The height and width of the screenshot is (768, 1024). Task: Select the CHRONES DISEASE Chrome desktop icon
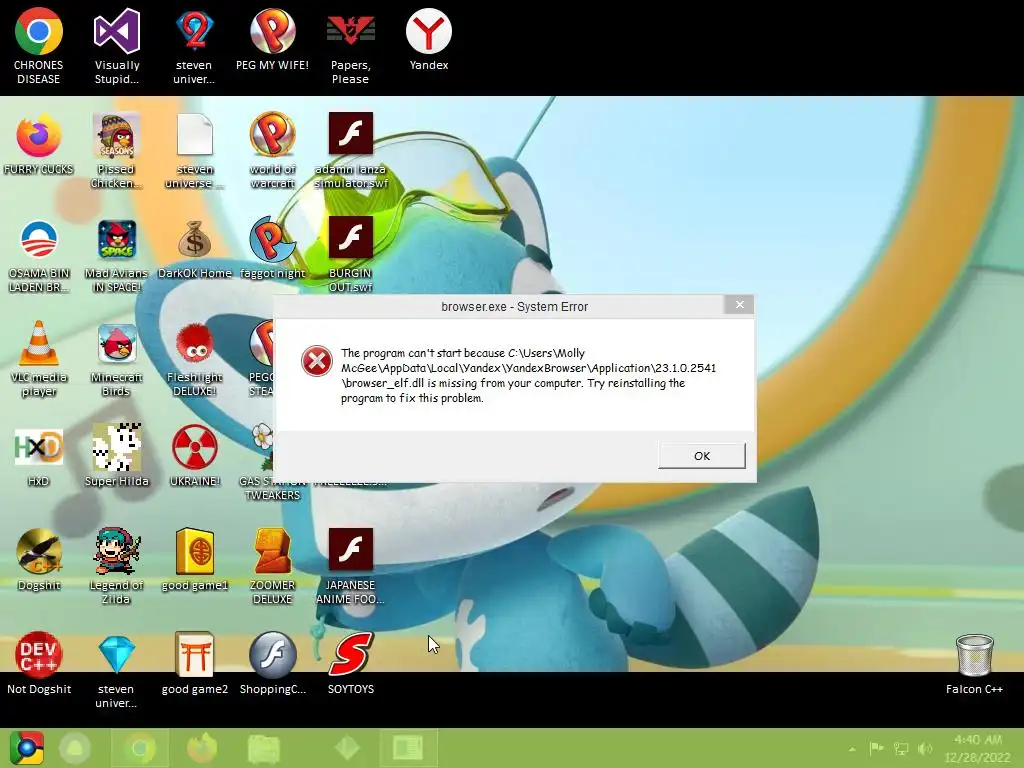pyautogui.click(x=39, y=46)
